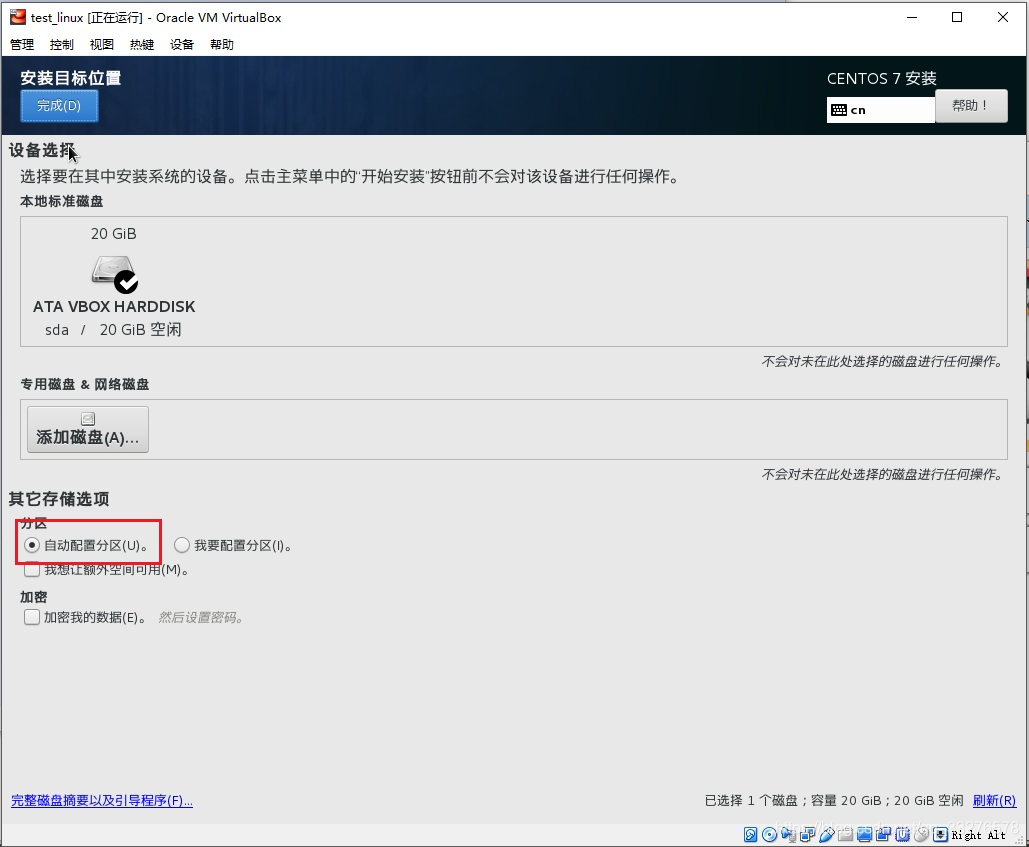Click the network adapter status icon
Image resolution: width=1029 pixels, height=847 pixels.
point(808,834)
